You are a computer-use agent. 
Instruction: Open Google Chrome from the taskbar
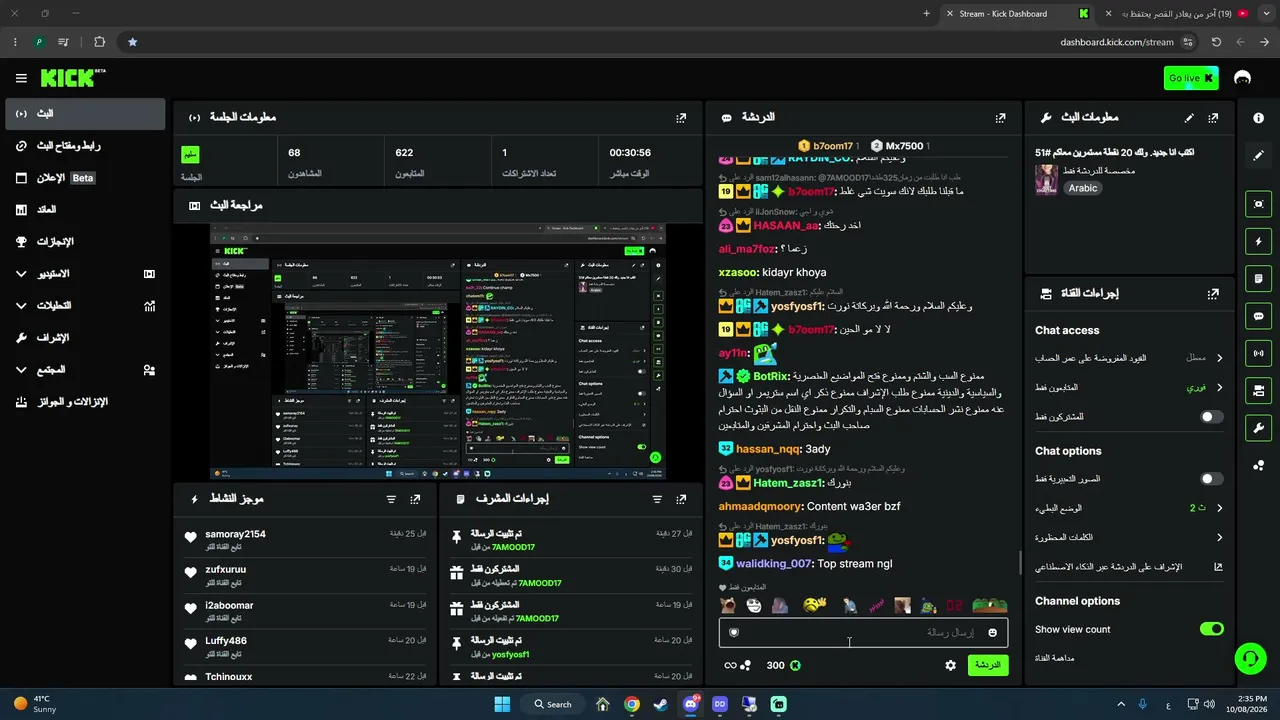pyautogui.click(x=632, y=704)
